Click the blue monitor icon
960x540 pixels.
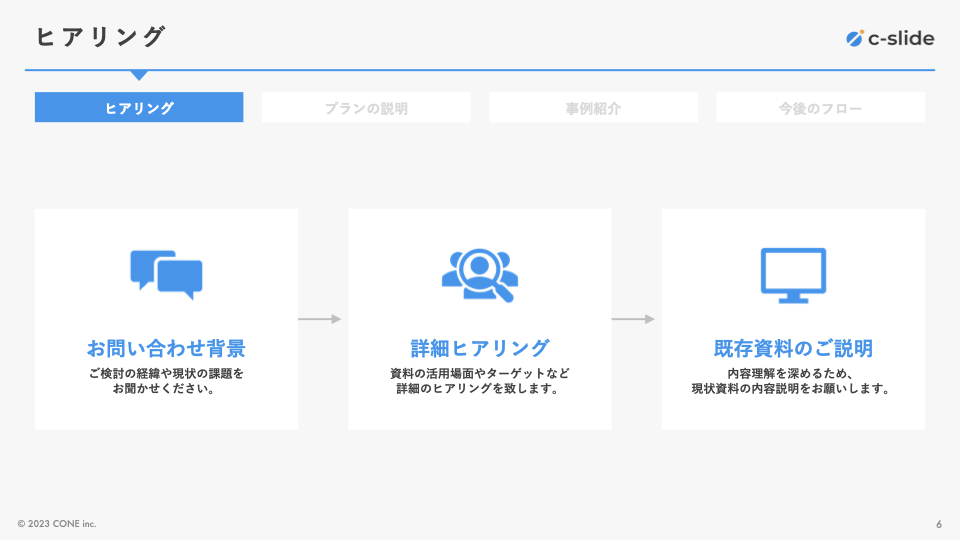[x=793, y=275]
